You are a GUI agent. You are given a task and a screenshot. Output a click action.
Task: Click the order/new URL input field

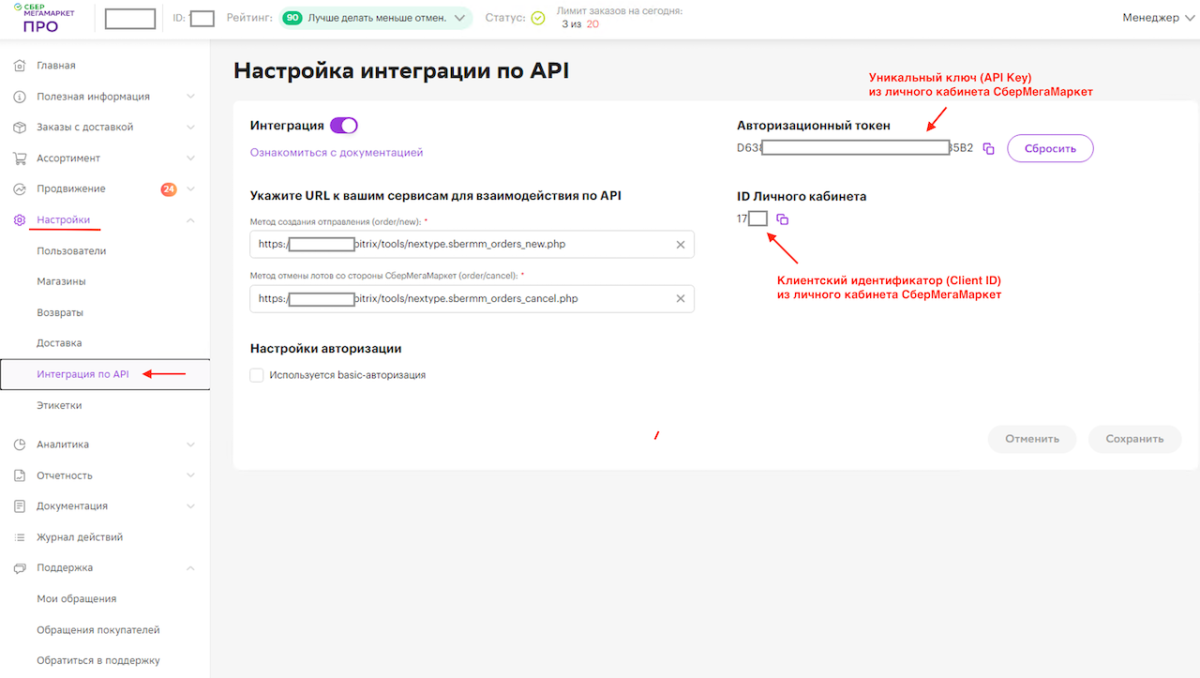click(472, 245)
